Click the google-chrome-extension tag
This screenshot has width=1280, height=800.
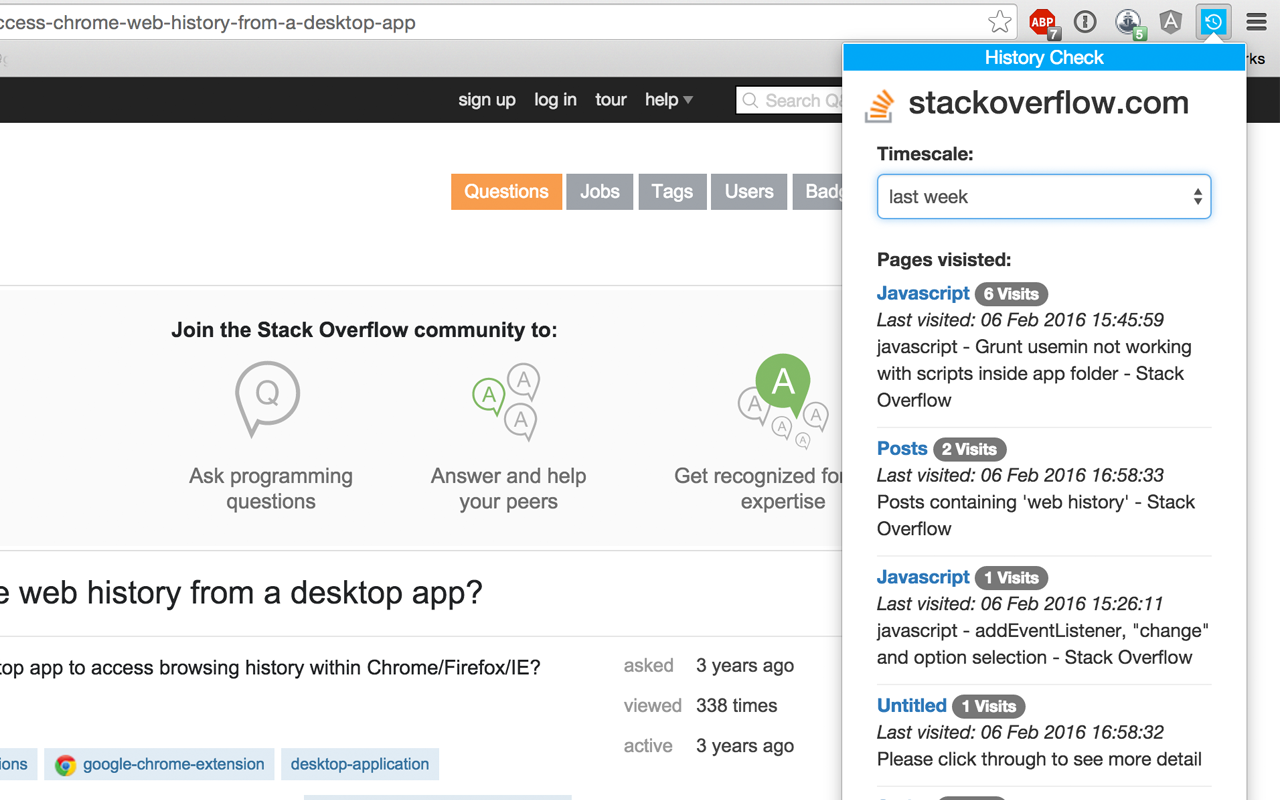[160, 765]
